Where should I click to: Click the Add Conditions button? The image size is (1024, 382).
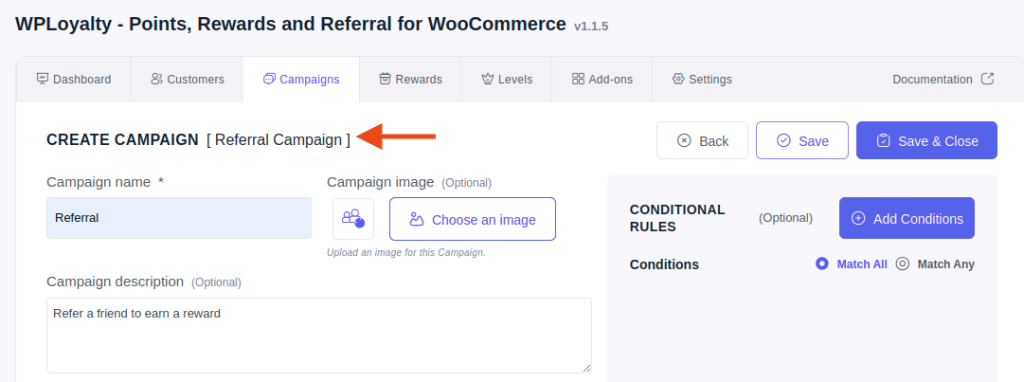coord(906,218)
